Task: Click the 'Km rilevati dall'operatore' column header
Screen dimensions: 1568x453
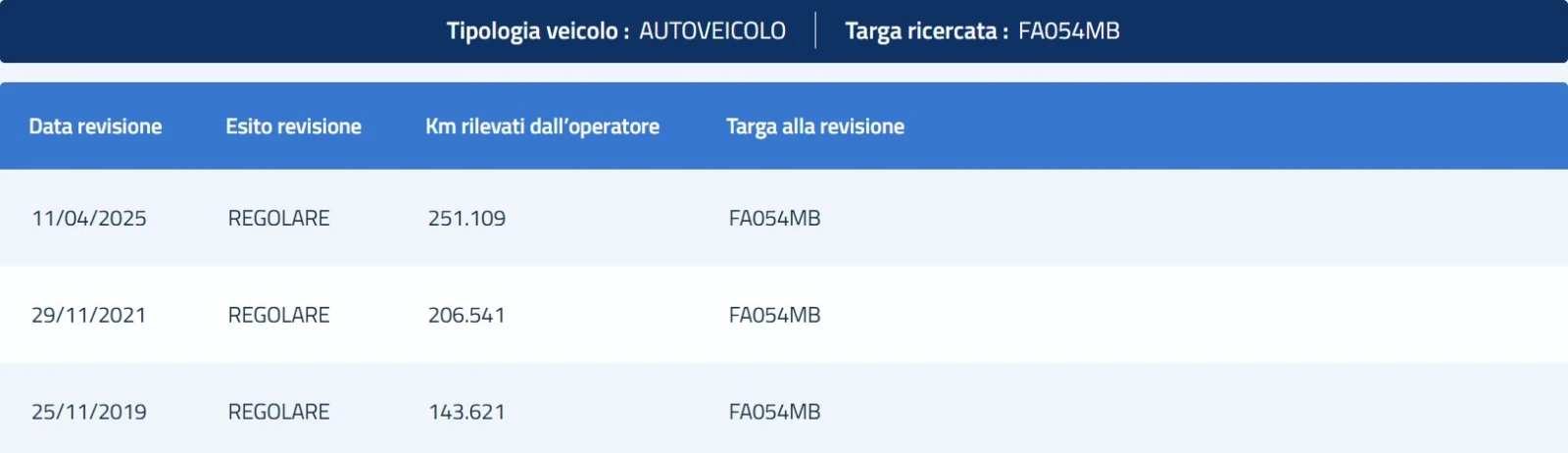Action: click(x=542, y=126)
